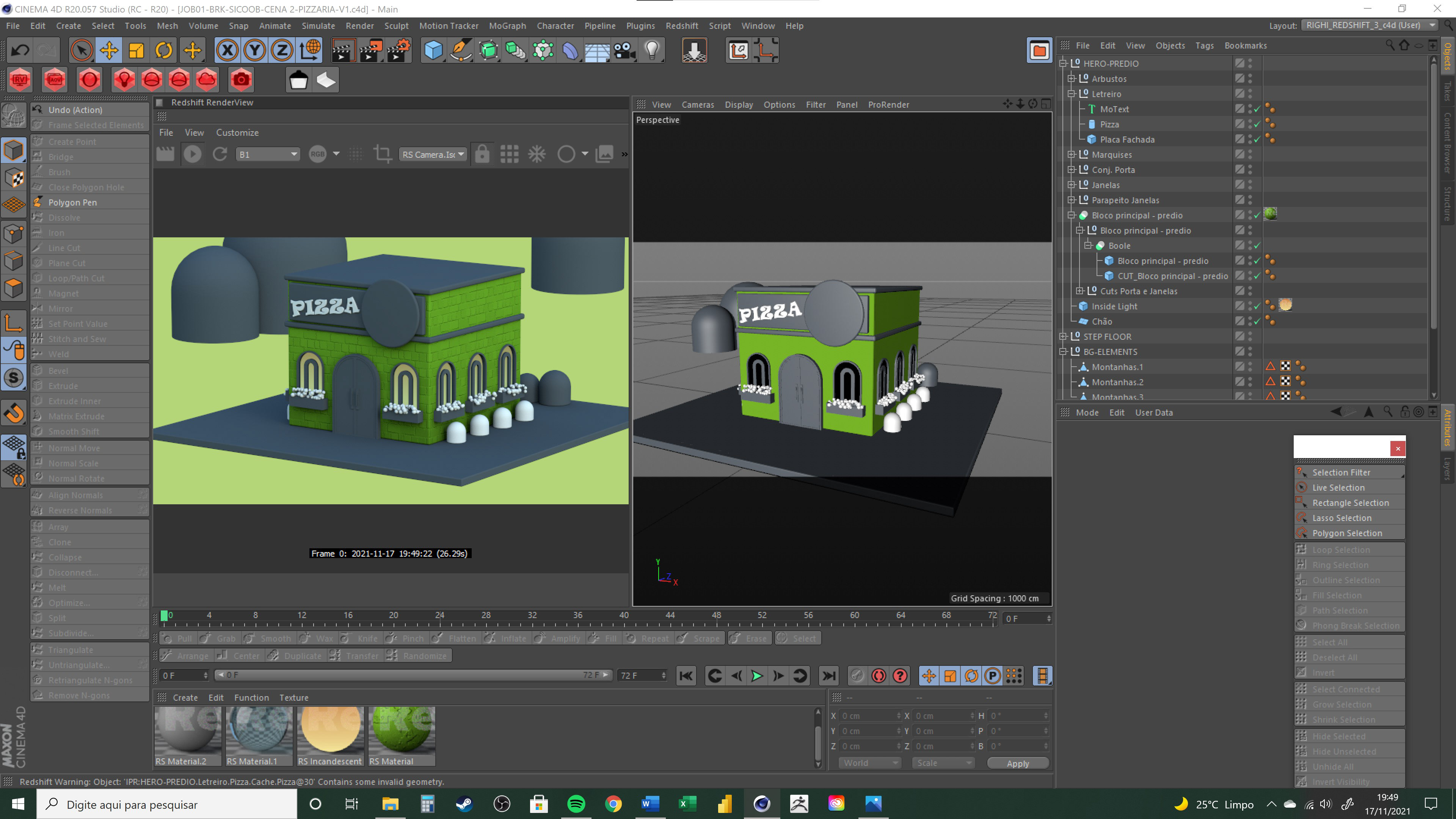Expand the Arbustos tree node
The height and width of the screenshot is (819, 1456).
tap(1071, 78)
